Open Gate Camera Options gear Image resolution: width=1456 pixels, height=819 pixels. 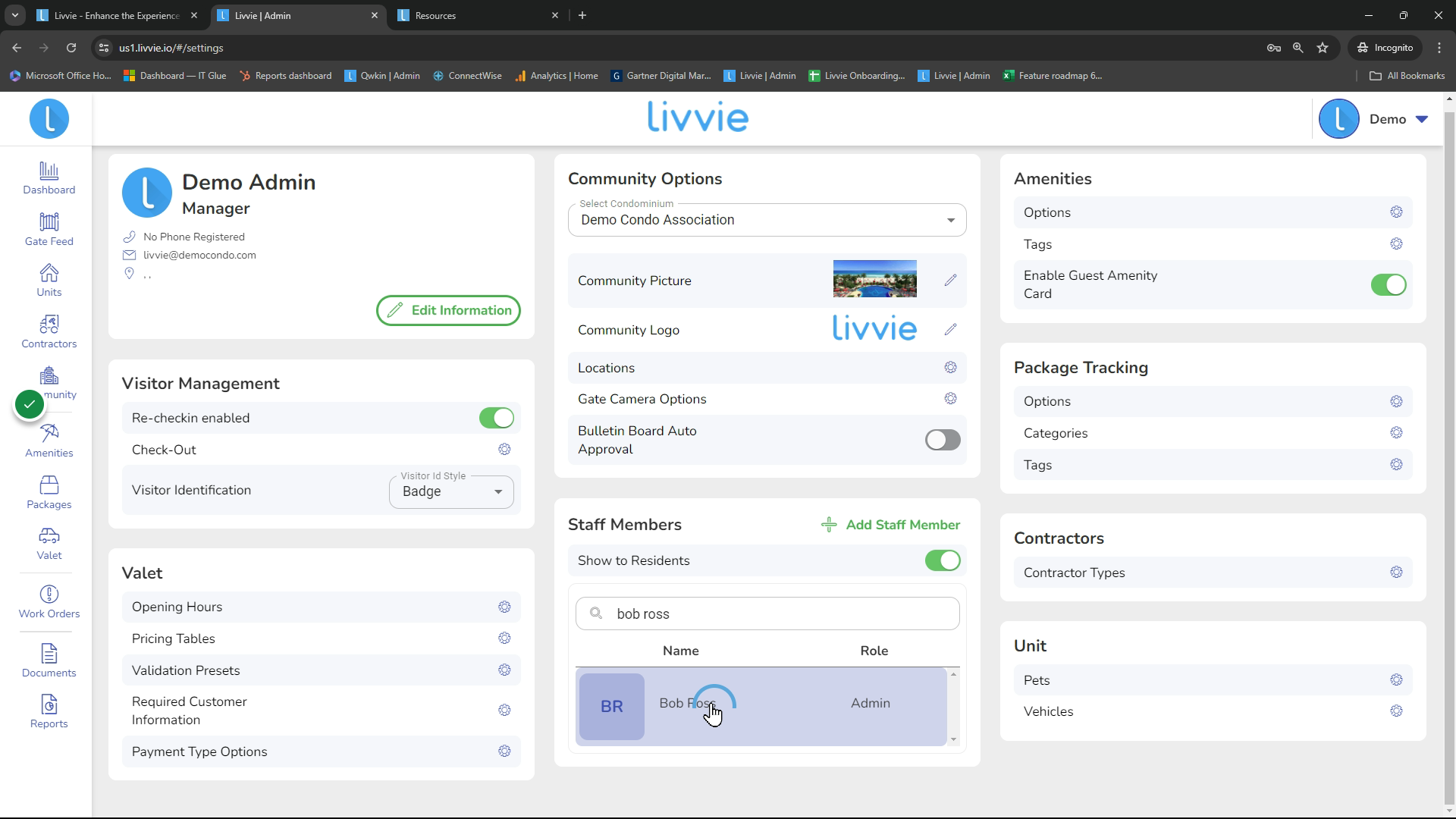pyautogui.click(x=950, y=399)
